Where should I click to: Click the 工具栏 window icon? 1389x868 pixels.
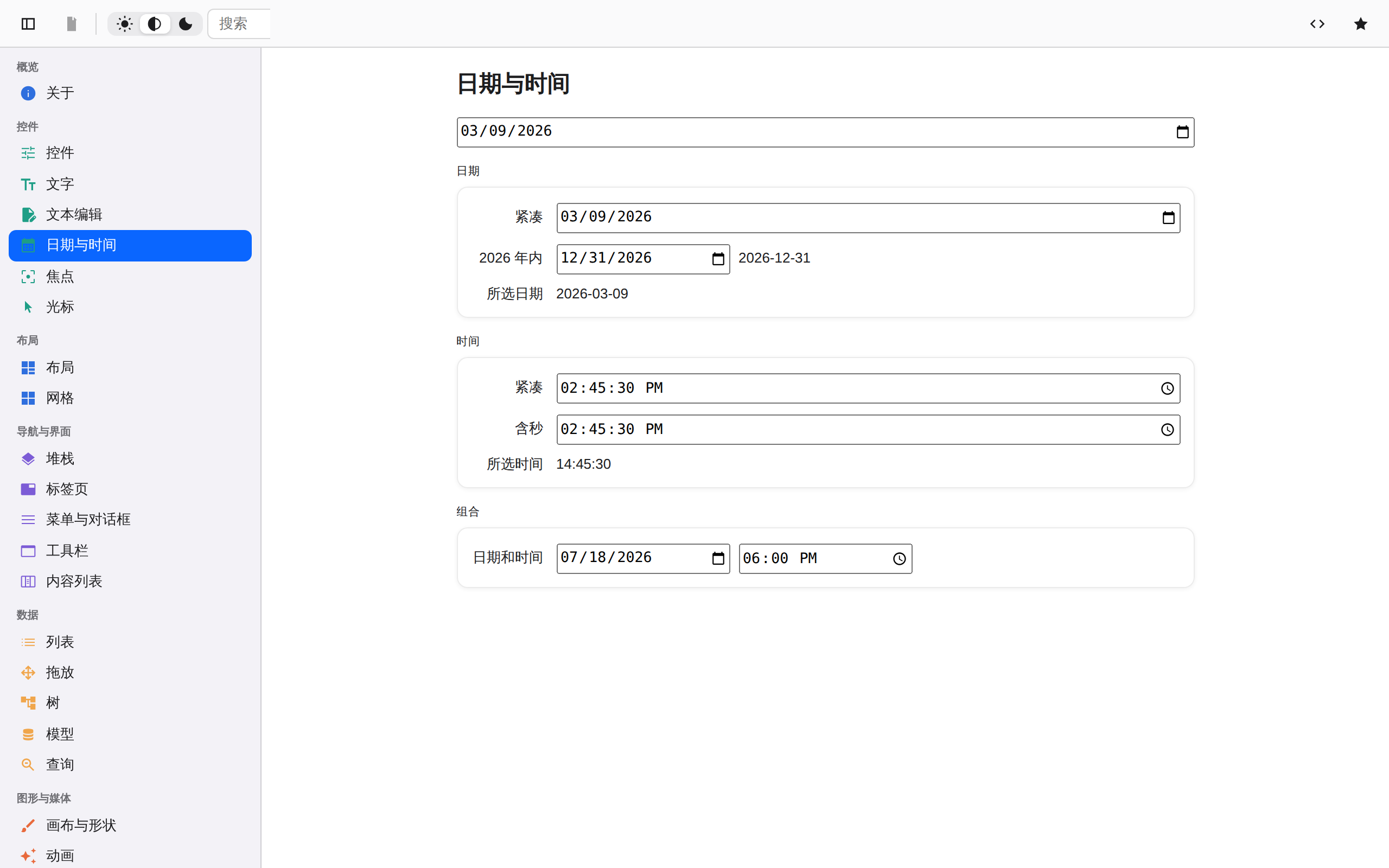point(28,551)
